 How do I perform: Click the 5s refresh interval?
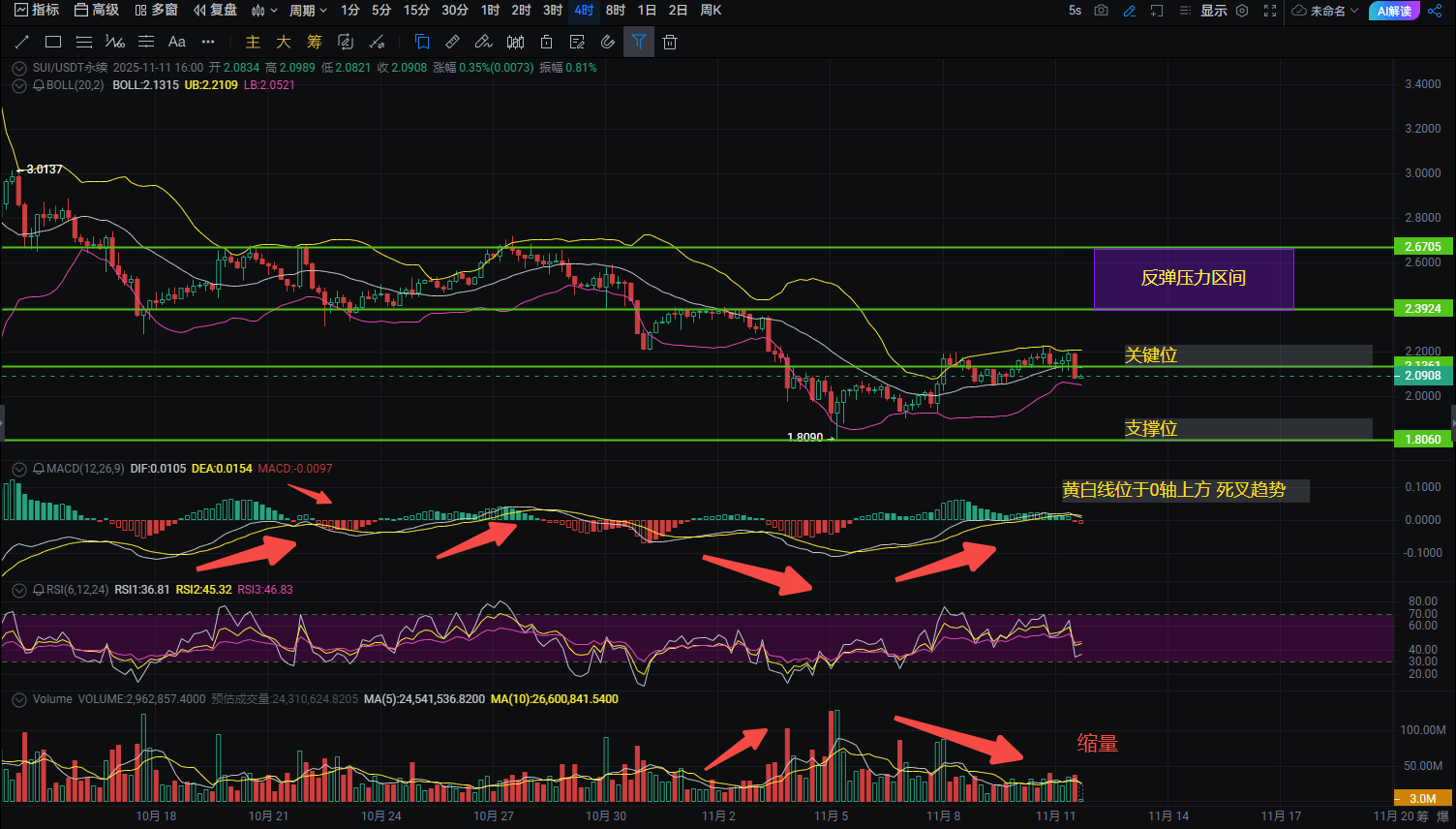pos(1075,10)
